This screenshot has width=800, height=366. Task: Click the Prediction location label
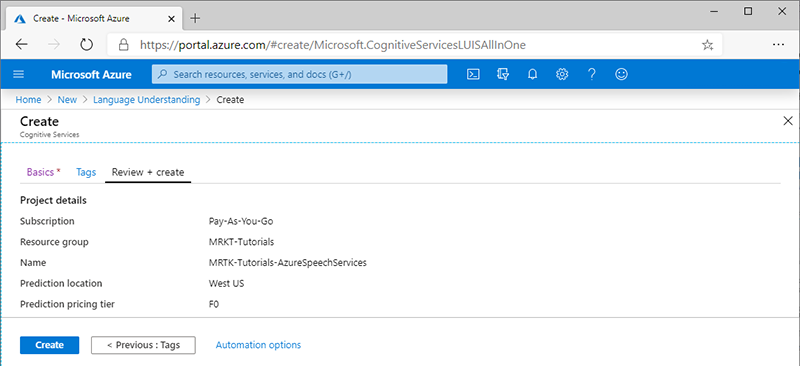61,283
